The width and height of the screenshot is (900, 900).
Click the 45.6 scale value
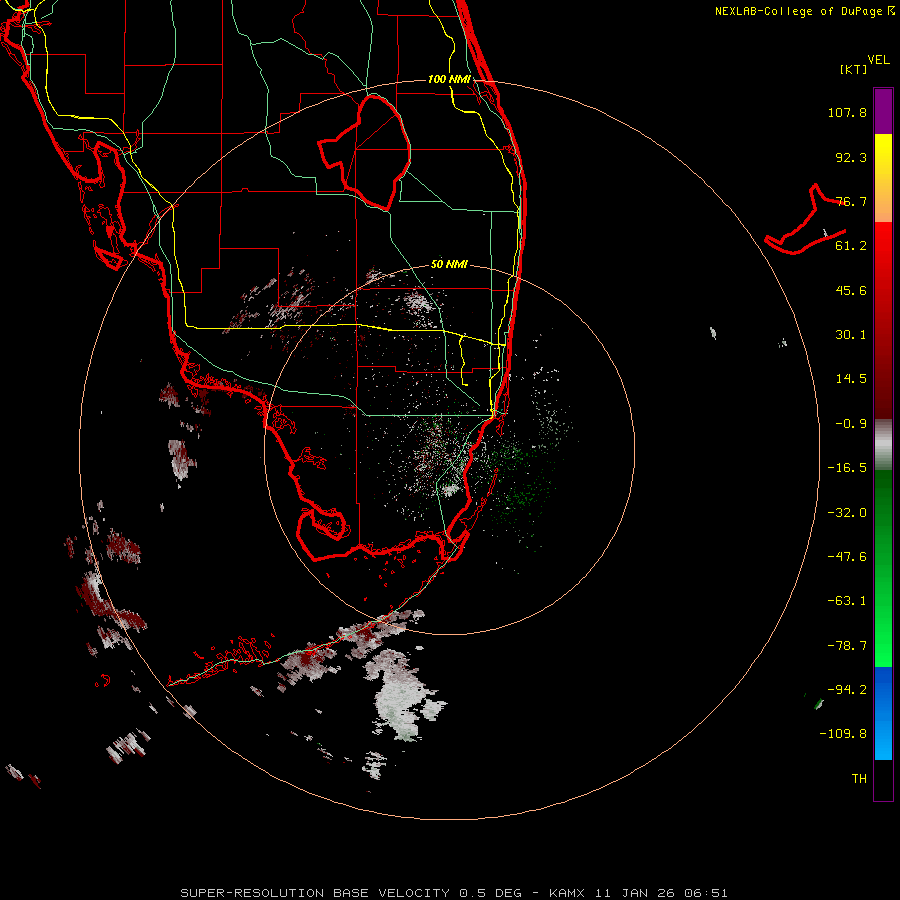tap(851, 290)
